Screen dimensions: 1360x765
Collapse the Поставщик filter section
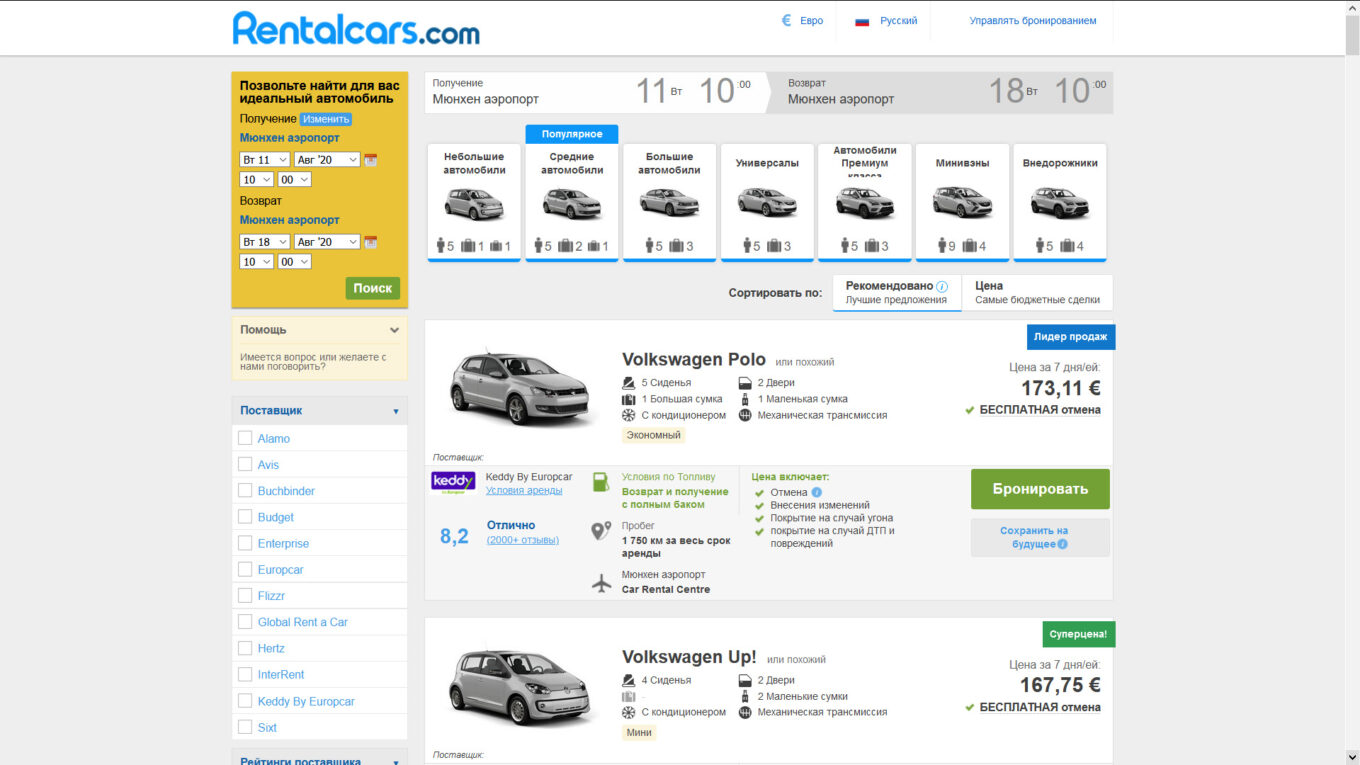point(395,411)
